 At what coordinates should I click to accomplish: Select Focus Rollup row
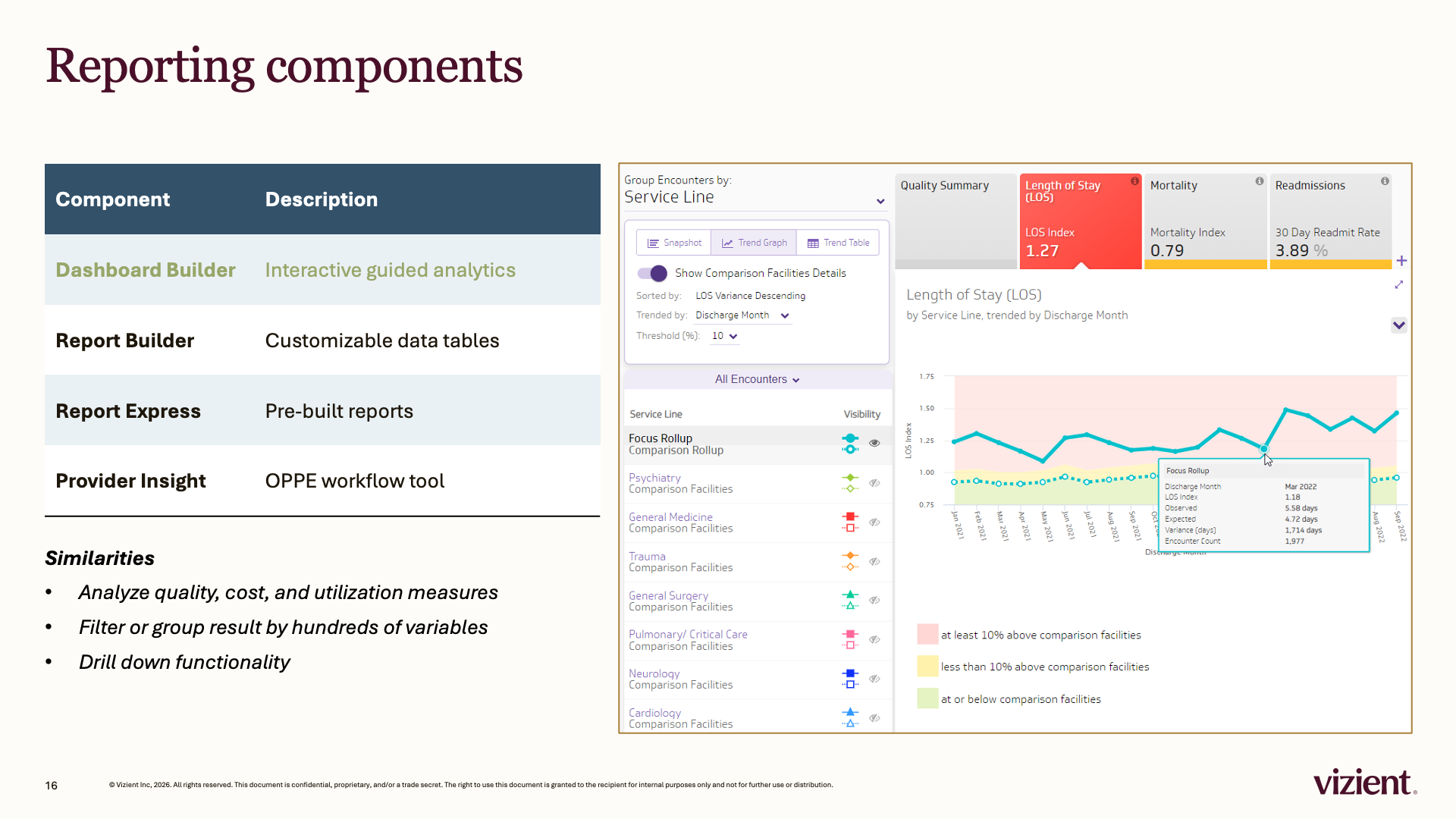point(757,444)
